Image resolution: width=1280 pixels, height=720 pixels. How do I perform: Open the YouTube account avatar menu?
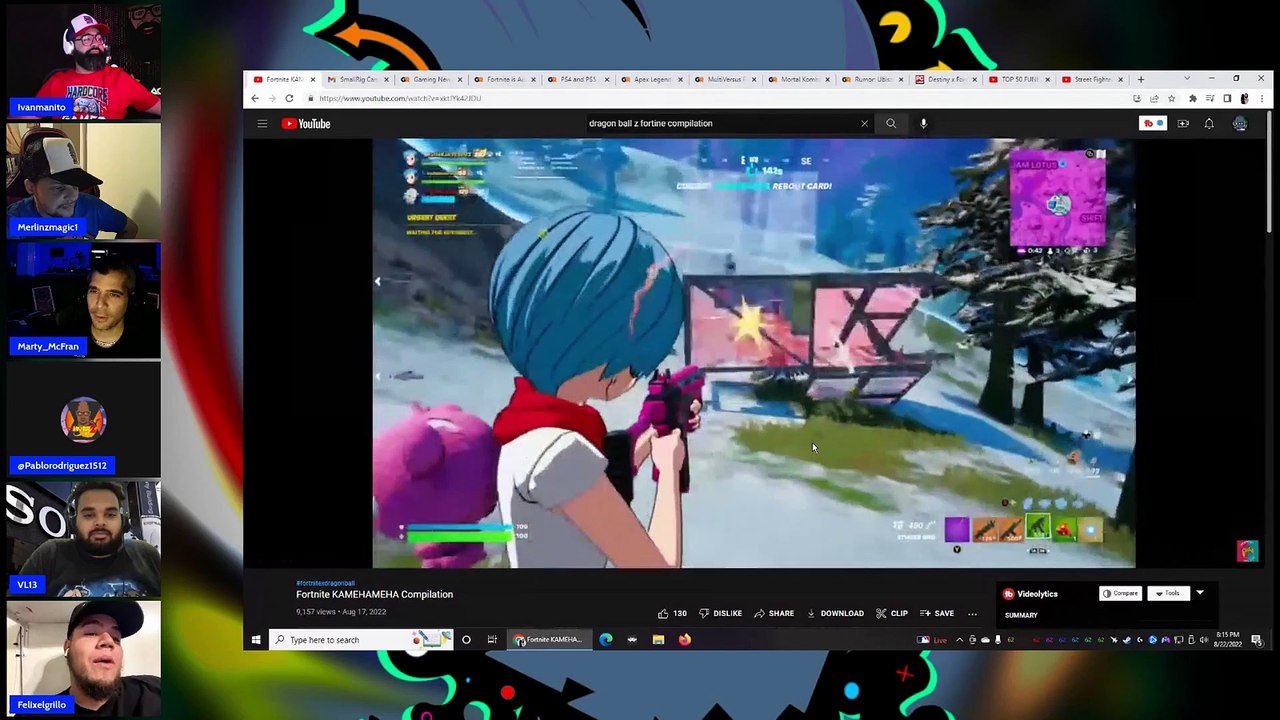coord(1240,124)
